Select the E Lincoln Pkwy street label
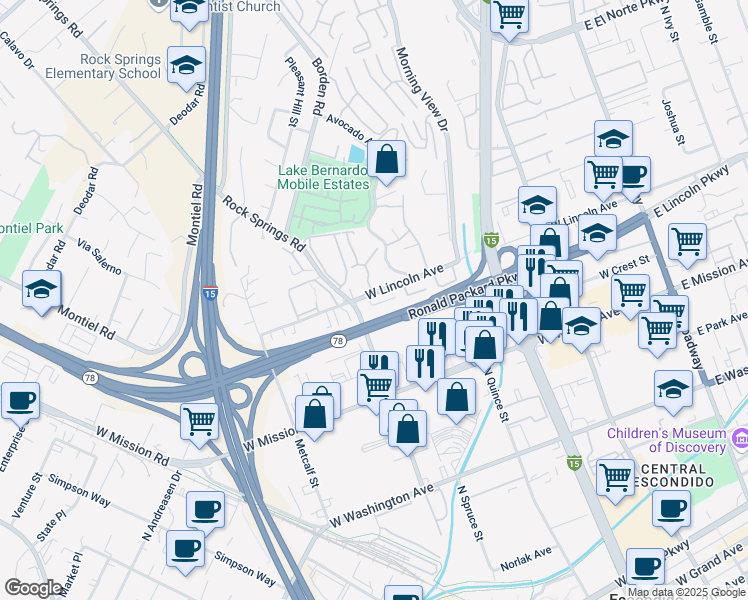748x600 pixels. [x=692, y=191]
